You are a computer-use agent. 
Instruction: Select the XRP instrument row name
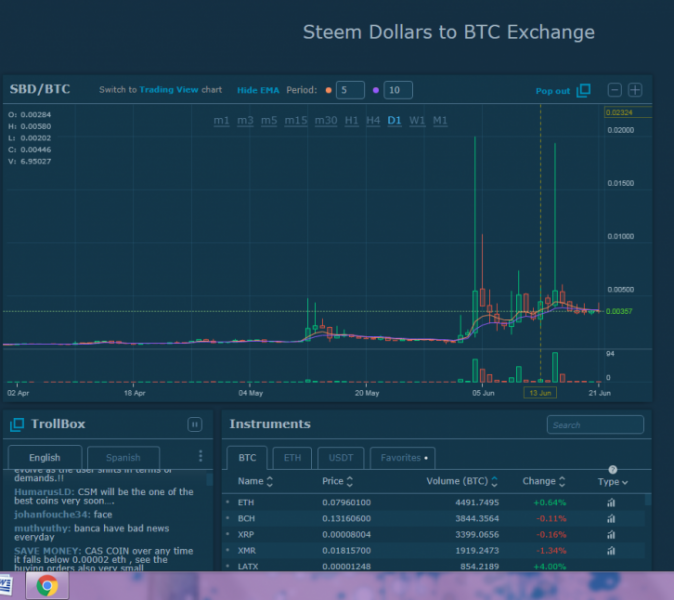tap(246, 535)
